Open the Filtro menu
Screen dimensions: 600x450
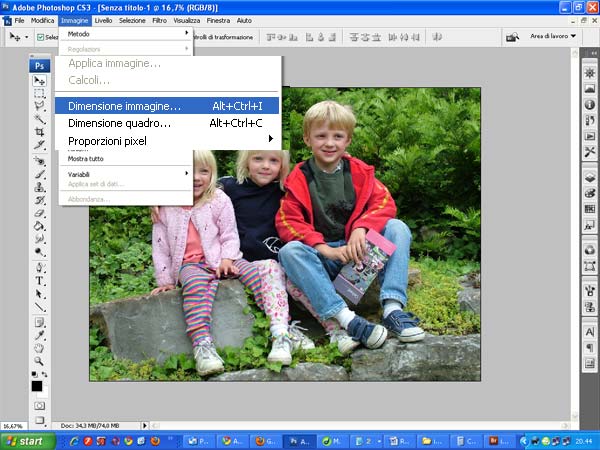pyautogui.click(x=159, y=21)
